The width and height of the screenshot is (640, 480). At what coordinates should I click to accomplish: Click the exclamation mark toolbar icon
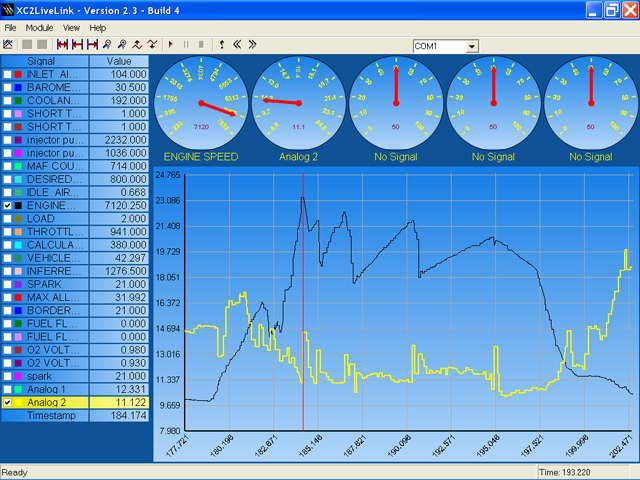click(x=222, y=45)
